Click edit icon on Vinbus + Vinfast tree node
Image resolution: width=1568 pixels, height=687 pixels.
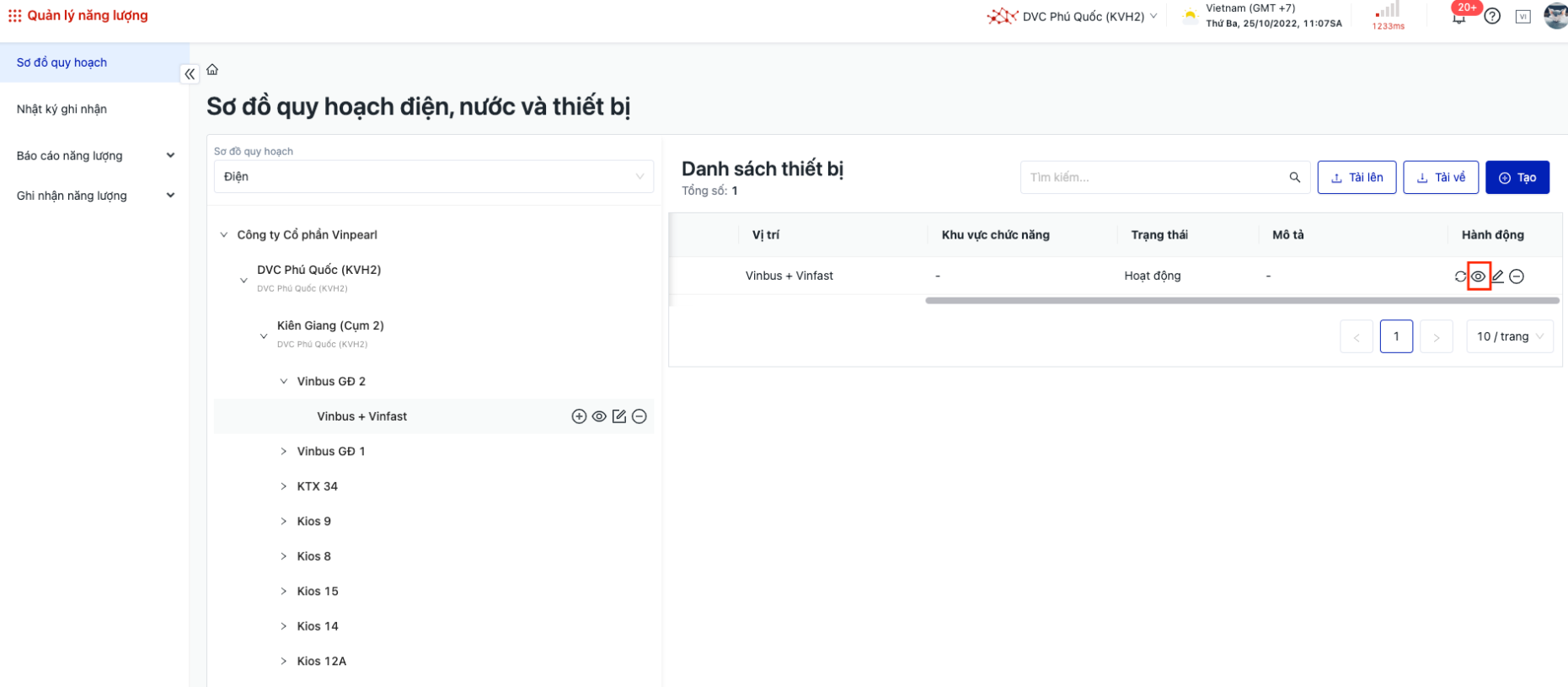pyautogui.click(x=619, y=416)
